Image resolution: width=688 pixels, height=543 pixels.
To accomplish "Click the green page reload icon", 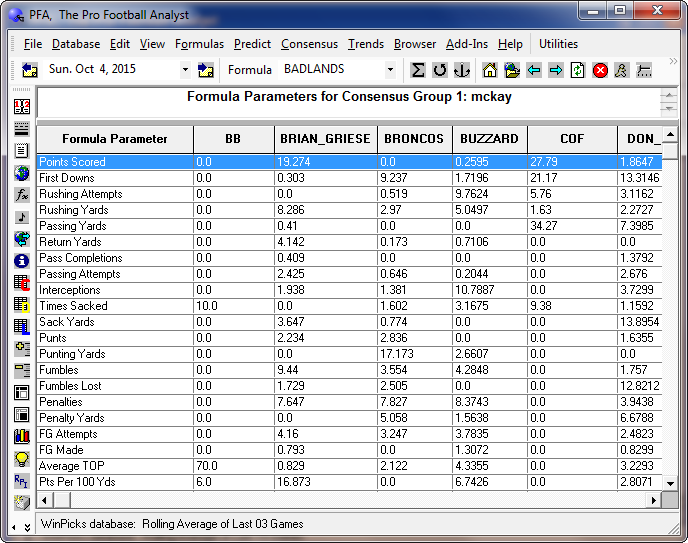I will [x=577, y=70].
